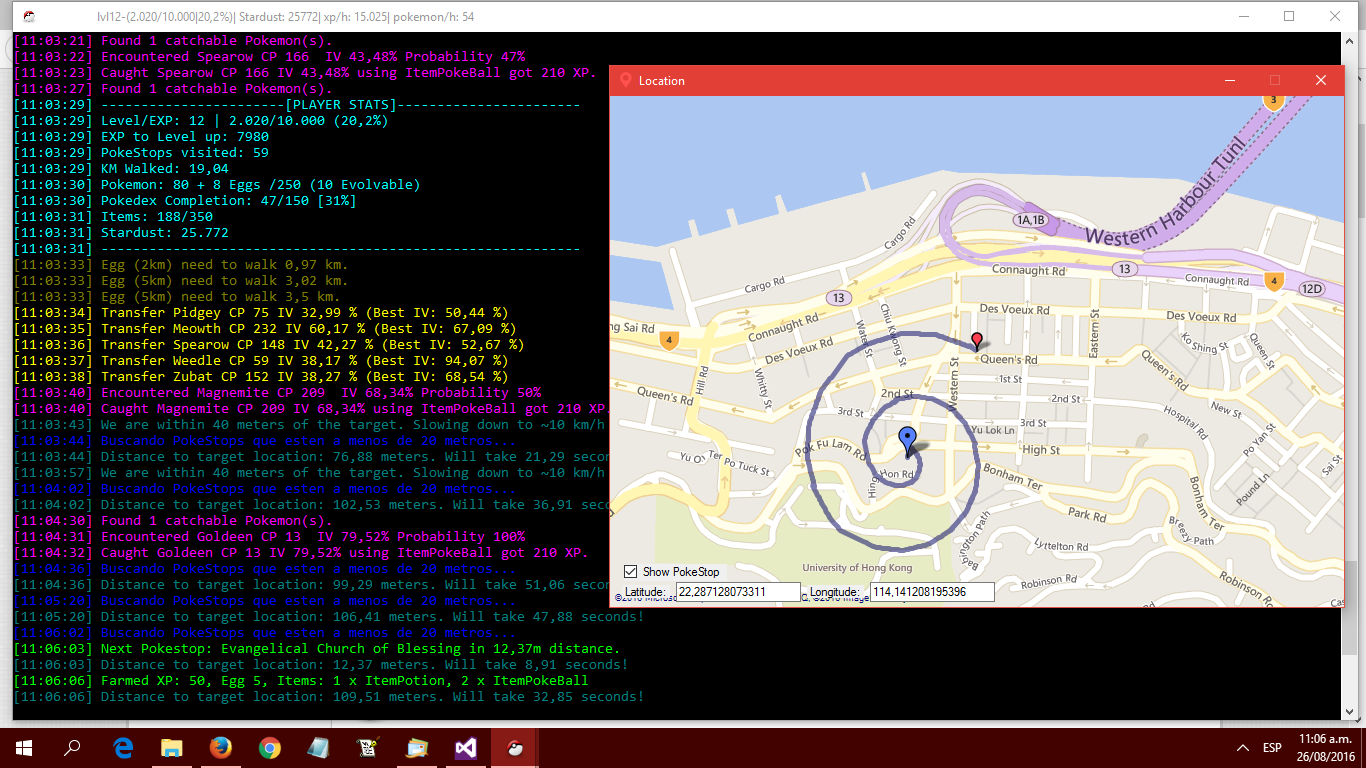Click 'Next Pokestop: Evangelical Church of Blessing' line

click(x=318, y=649)
